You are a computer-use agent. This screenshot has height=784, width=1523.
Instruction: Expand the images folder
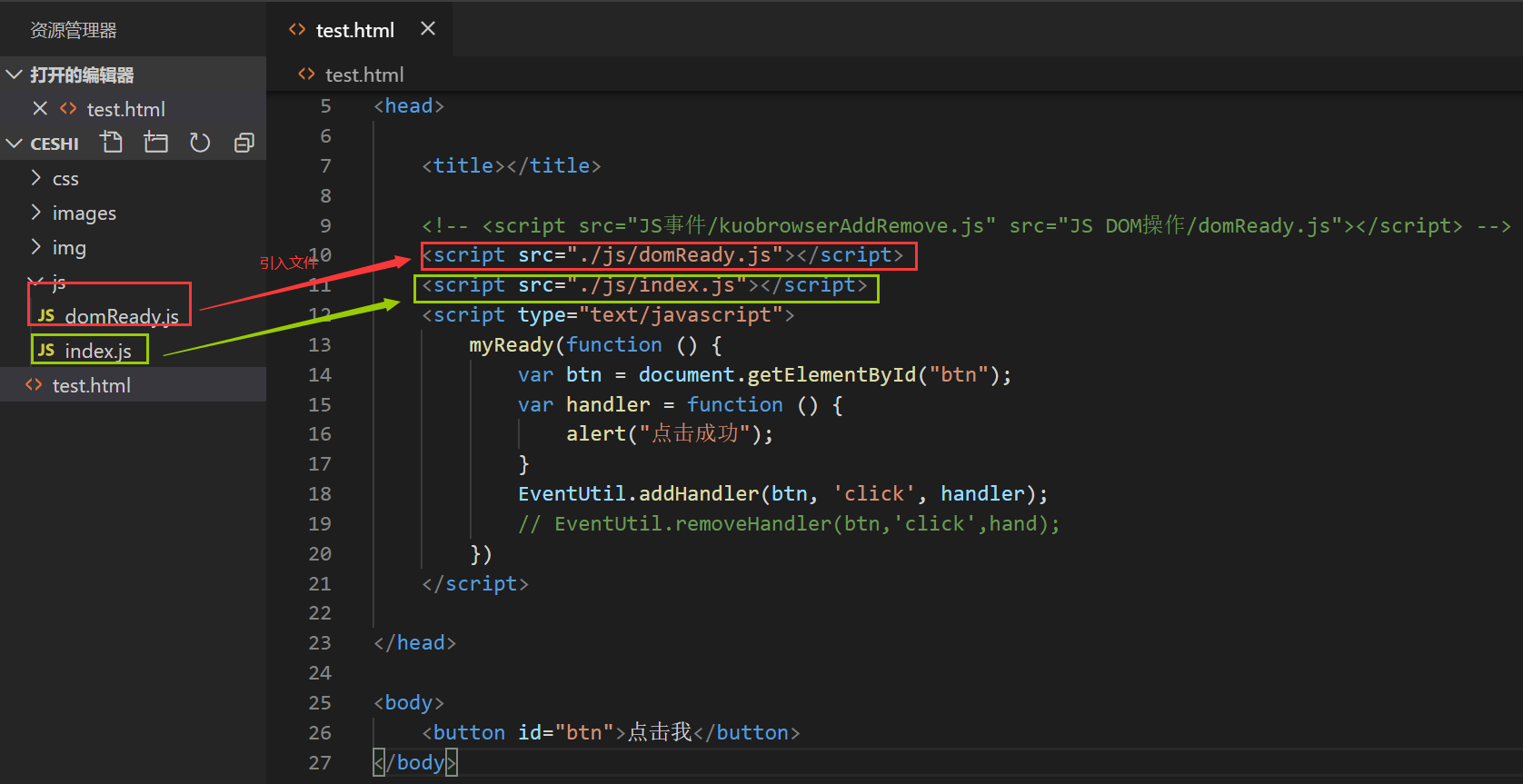point(36,213)
